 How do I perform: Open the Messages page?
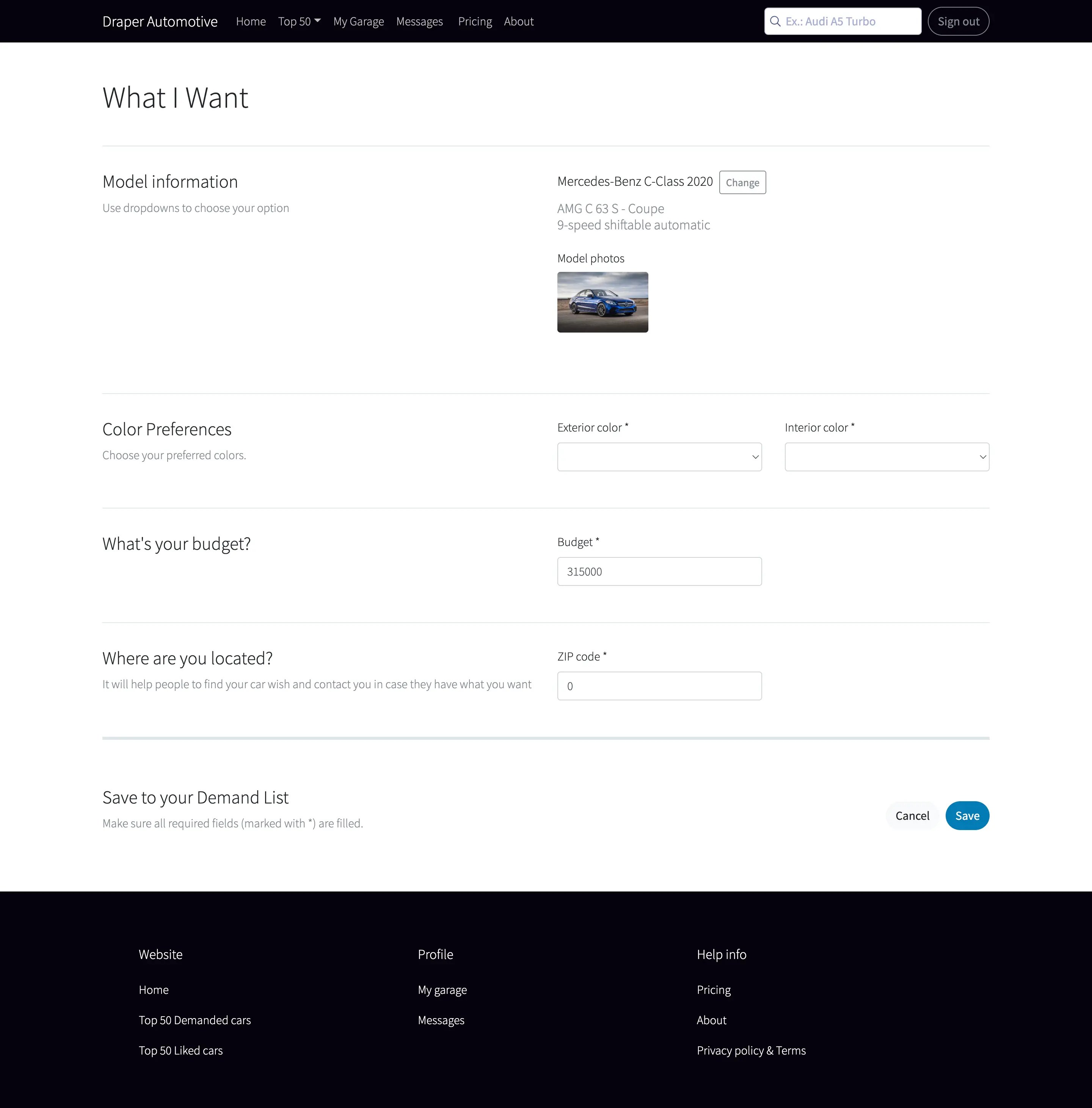(419, 21)
